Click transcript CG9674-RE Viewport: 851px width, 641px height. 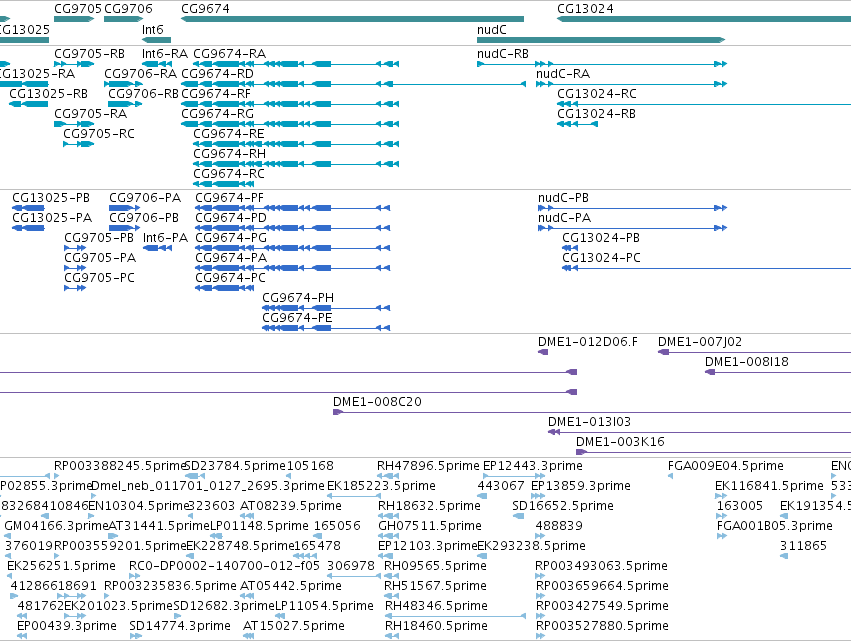(229, 134)
